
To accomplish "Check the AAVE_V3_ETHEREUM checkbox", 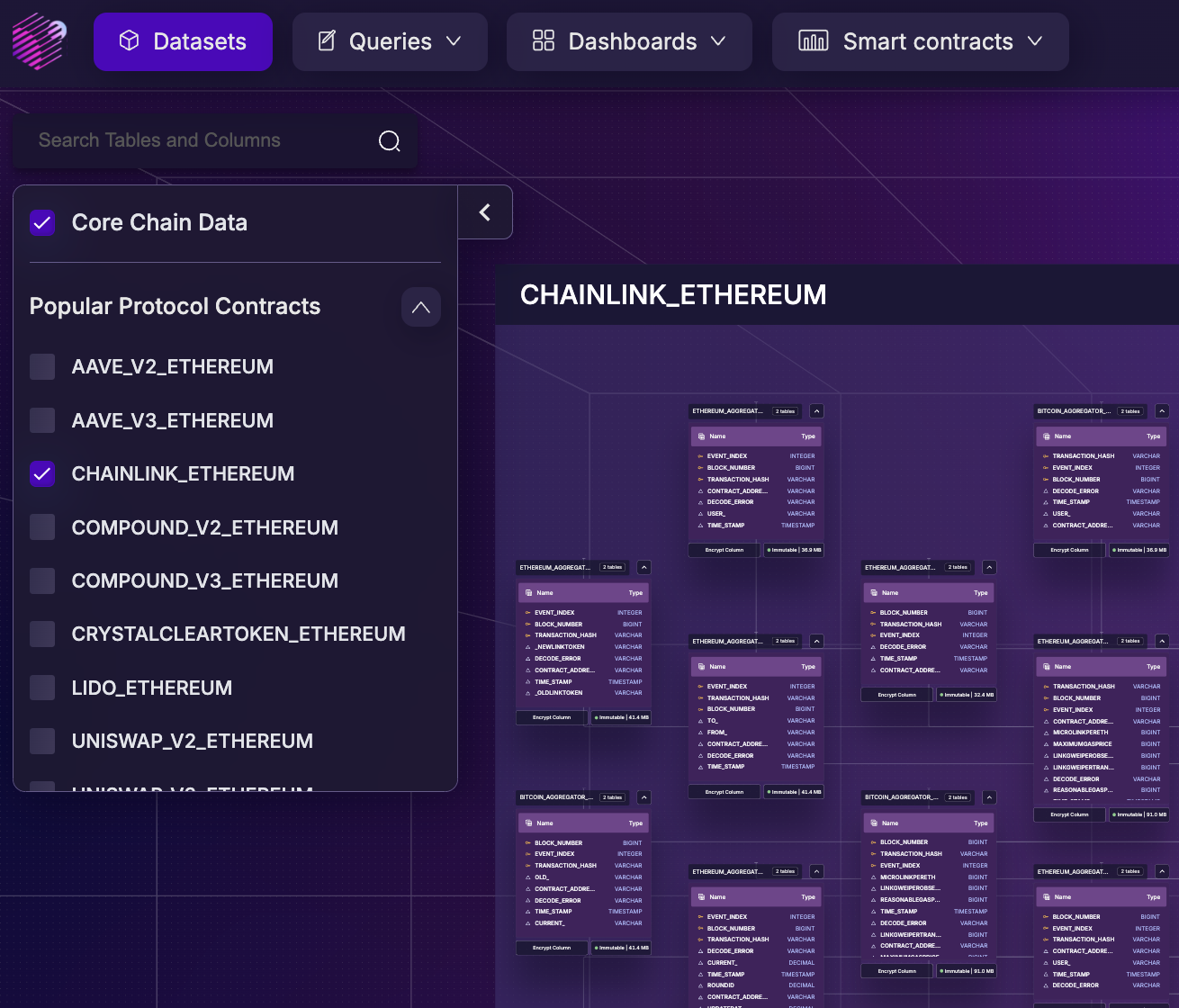I will (42, 420).
